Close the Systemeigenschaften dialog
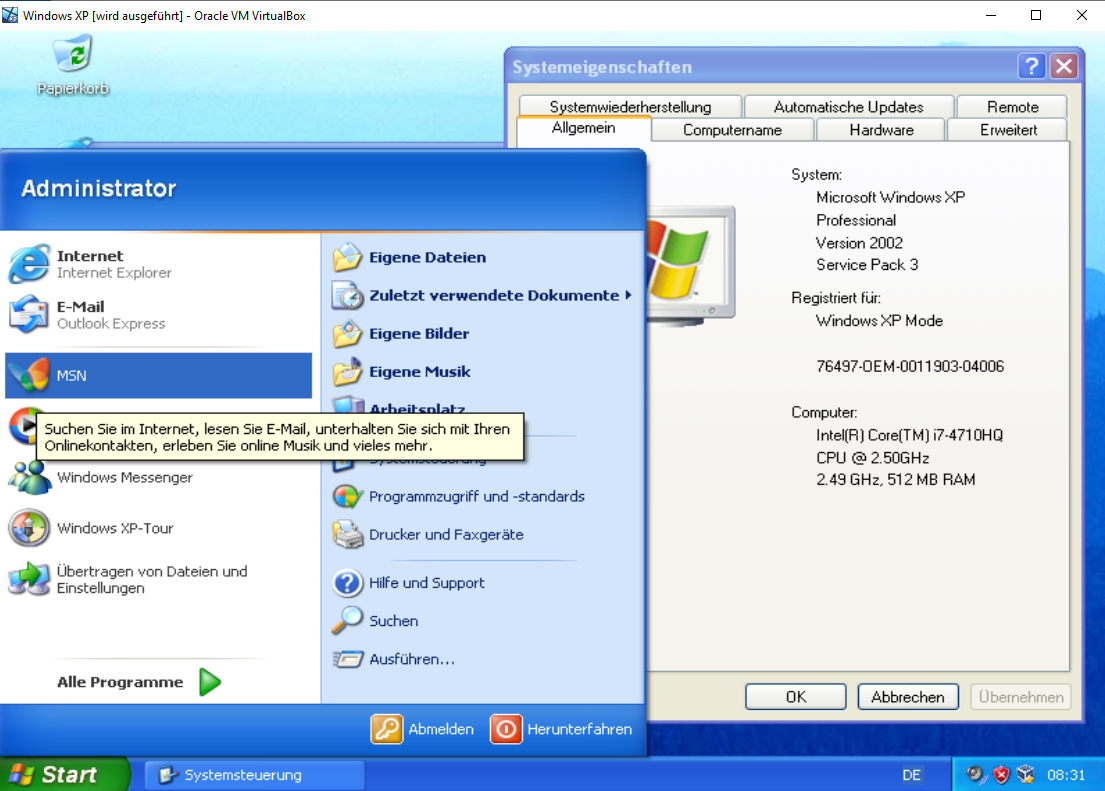The height and width of the screenshot is (791, 1105). click(x=1064, y=66)
